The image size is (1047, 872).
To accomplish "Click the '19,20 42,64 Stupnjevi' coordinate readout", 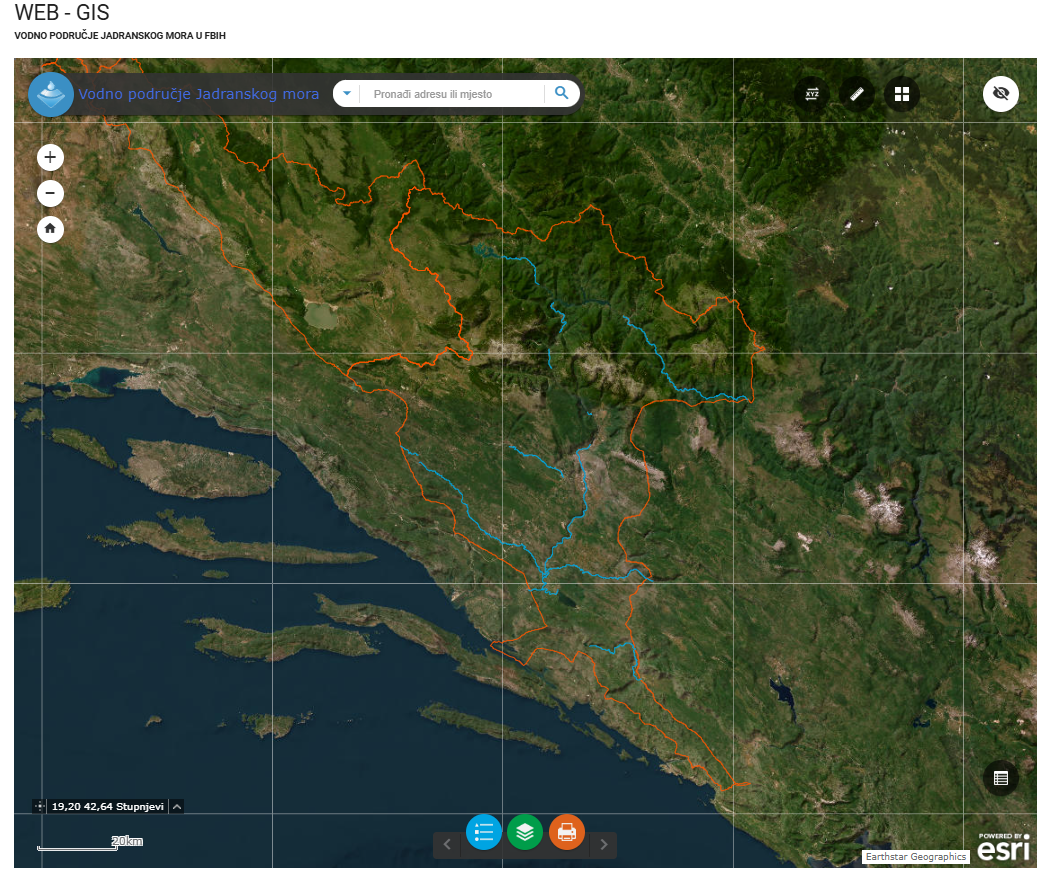I will click(x=108, y=807).
